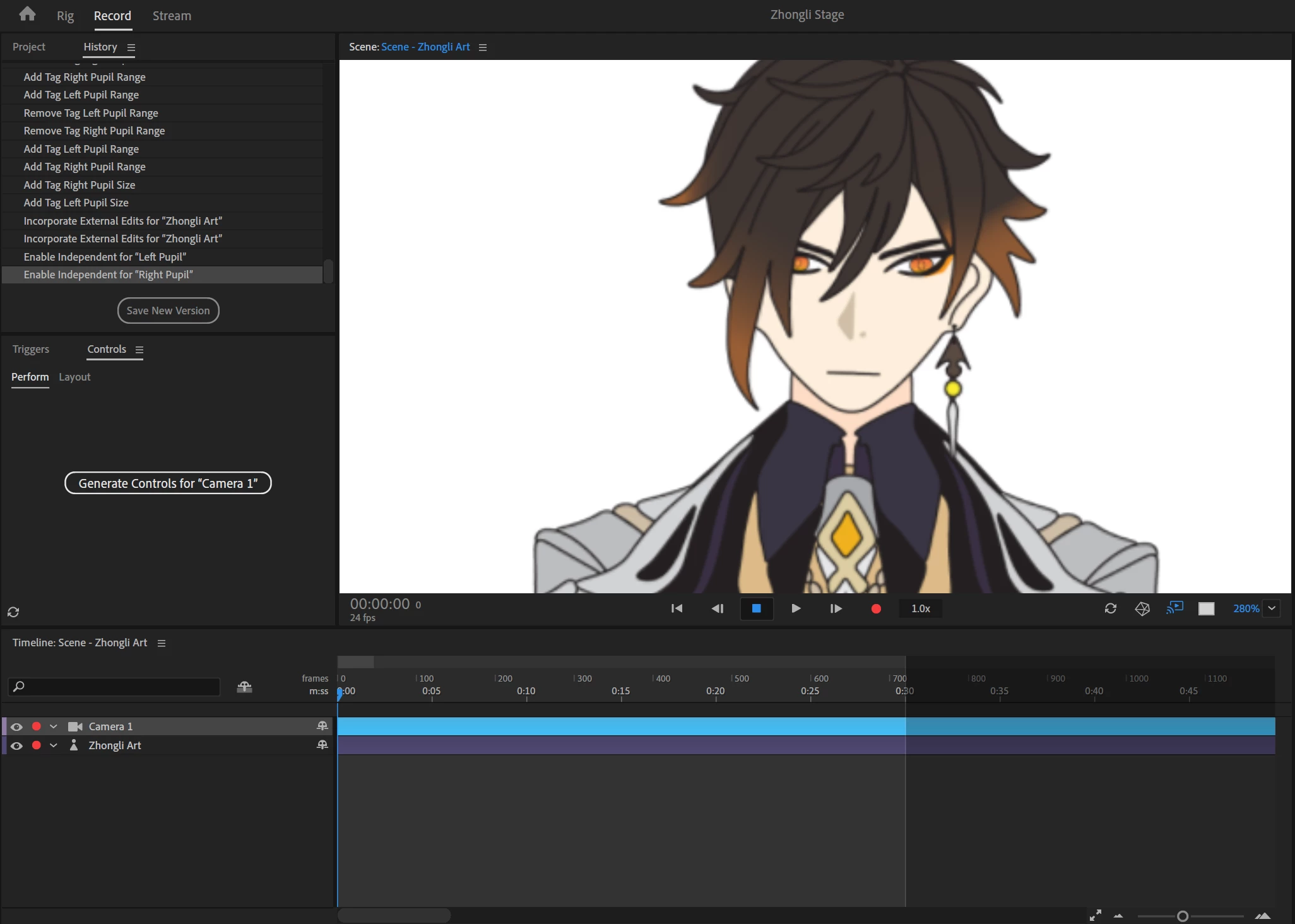Viewport: 1295px width, 924px height.
Task: Expand the Camera 1 track
Action: [x=54, y=726]
